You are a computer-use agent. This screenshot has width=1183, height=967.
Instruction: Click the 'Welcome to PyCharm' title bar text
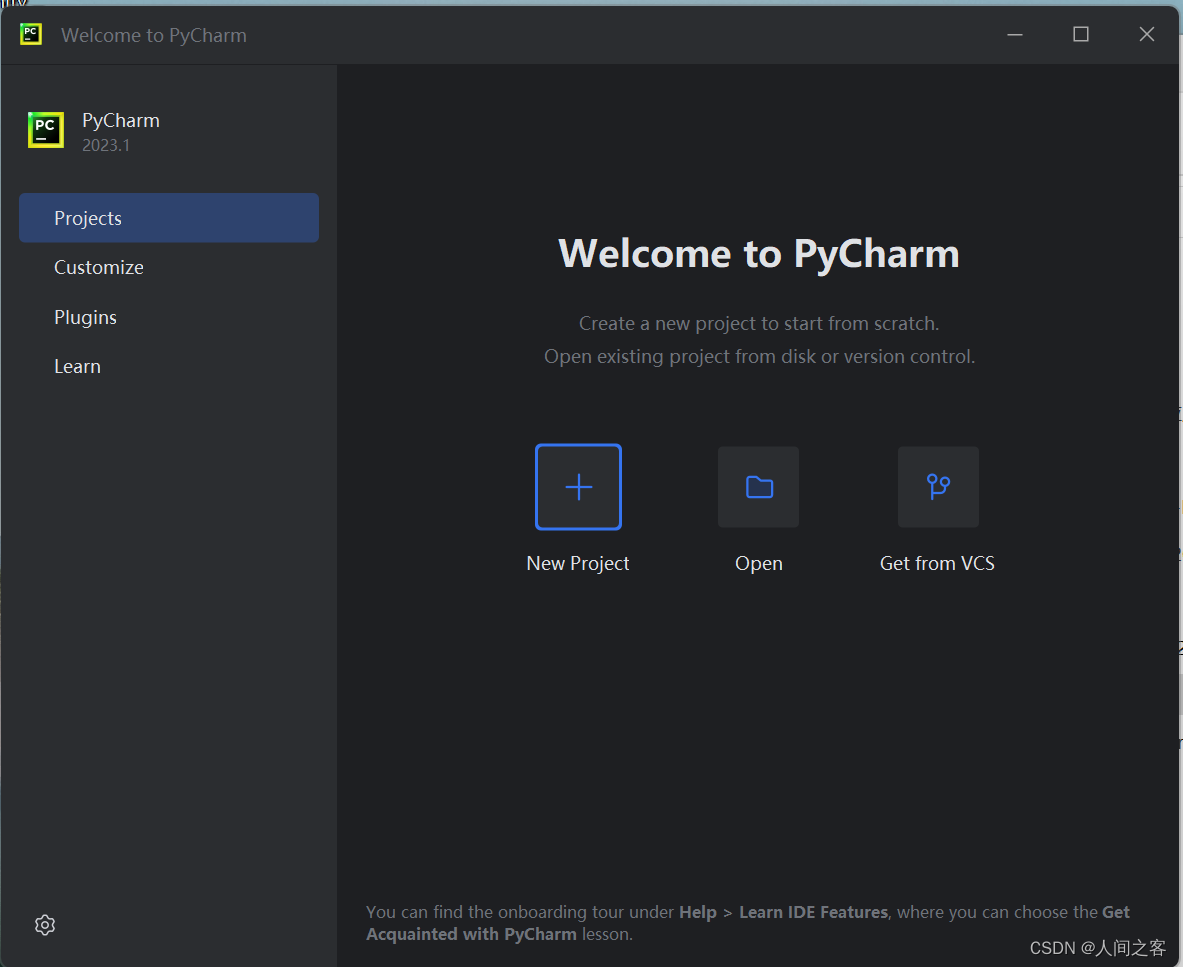coord(154,35)
